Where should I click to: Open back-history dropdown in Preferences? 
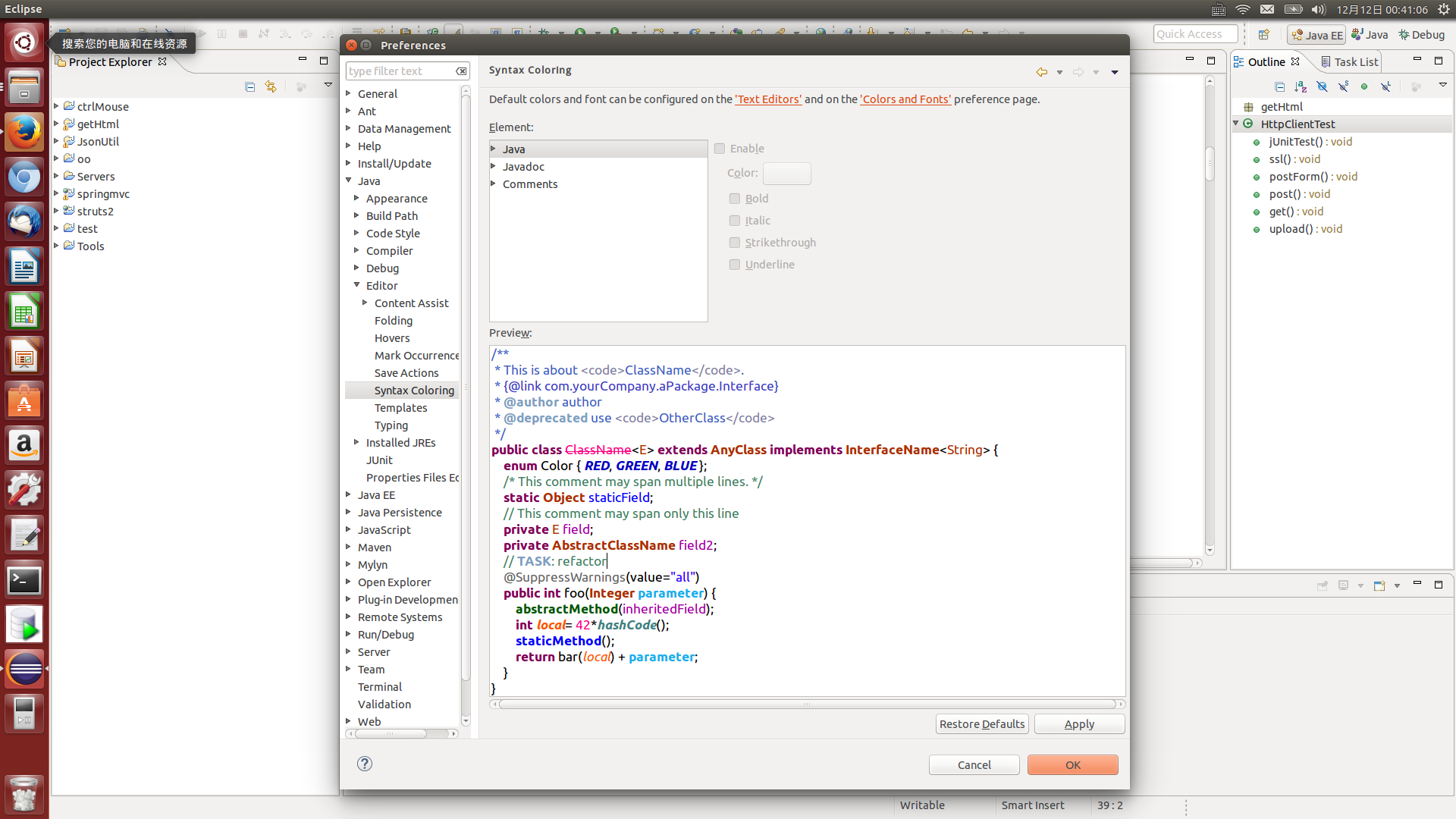click(x=1059, y=73)
